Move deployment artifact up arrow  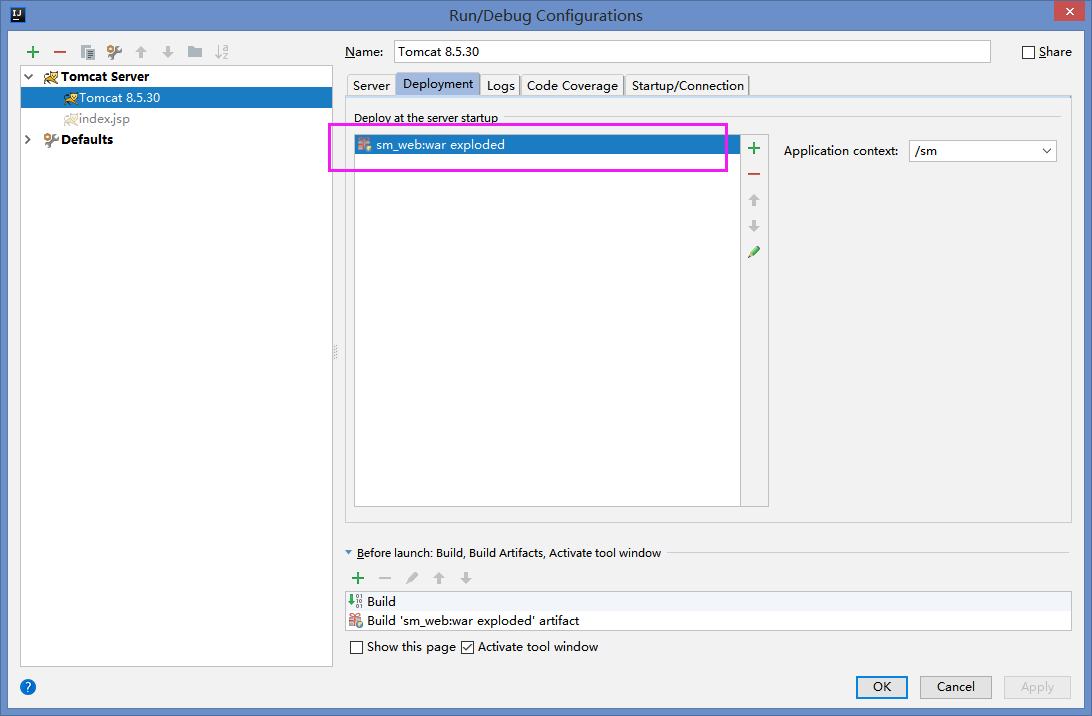(x=754, y=201)
